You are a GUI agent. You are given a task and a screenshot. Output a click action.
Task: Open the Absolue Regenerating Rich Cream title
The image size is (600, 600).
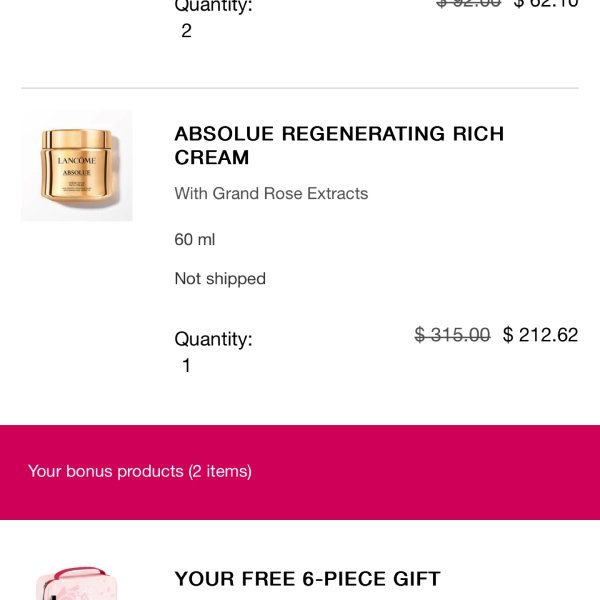(339, 145)
